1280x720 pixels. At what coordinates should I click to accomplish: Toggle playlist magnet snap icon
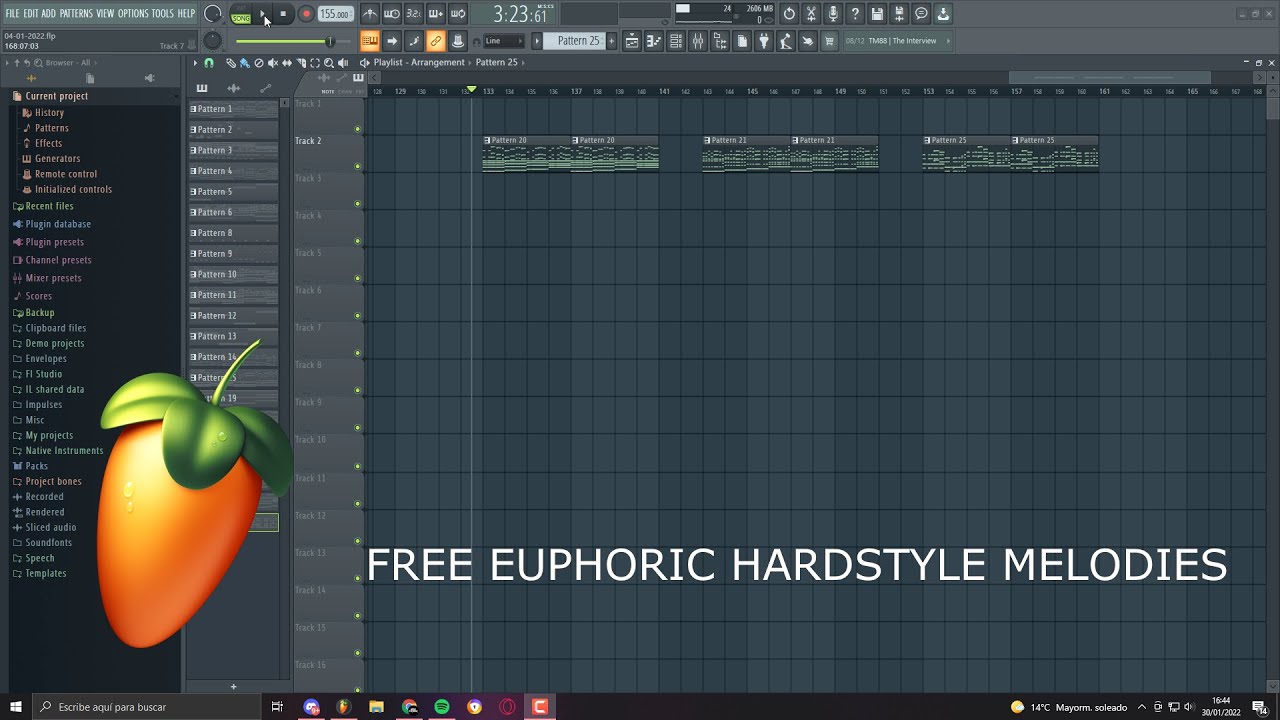point(209,63)
